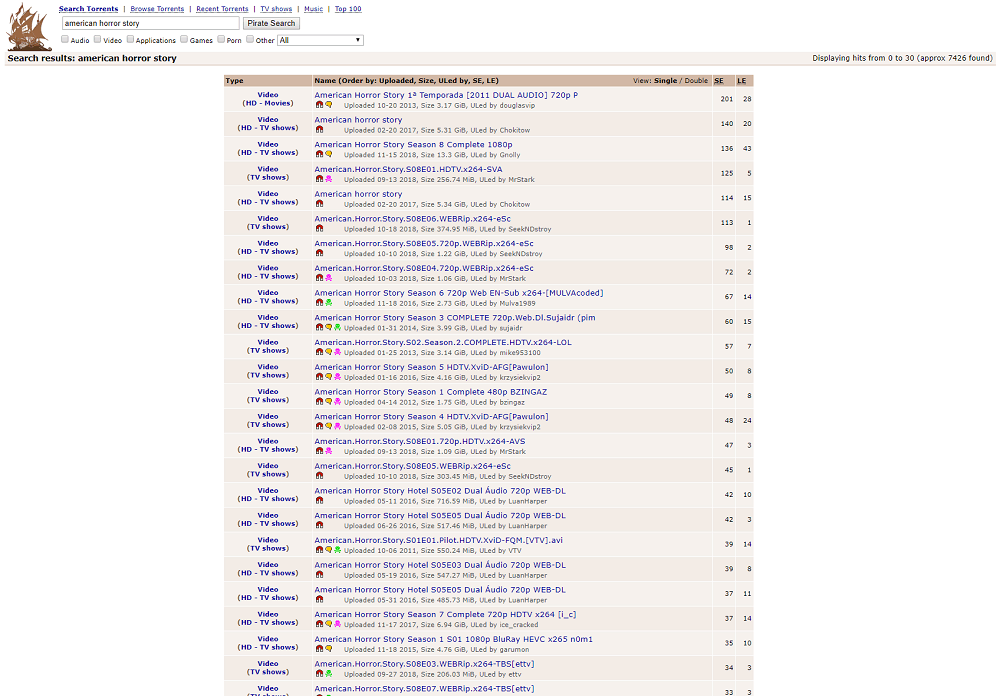Open the Top 100 page
Screen dimensions: 1000x696
[x=348, y=9]
